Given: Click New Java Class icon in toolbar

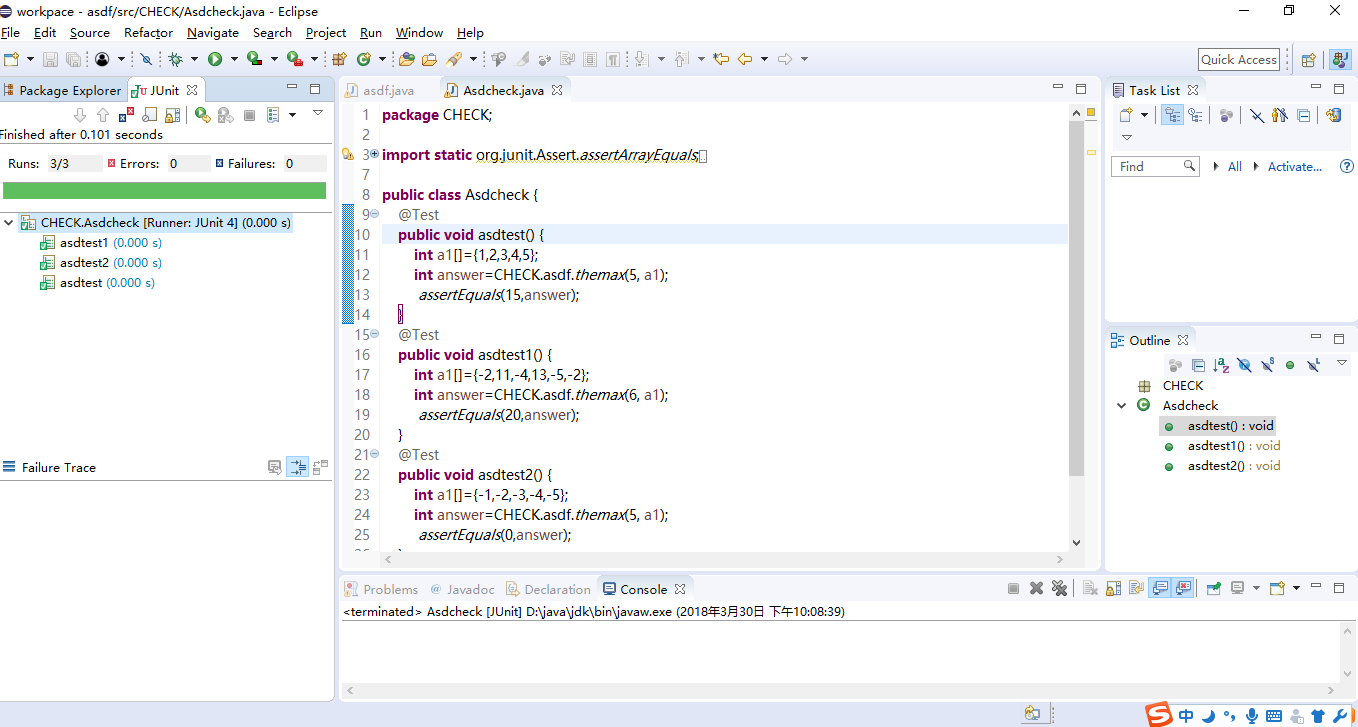Looking at the screenshot, I should [x=364, y=59].
